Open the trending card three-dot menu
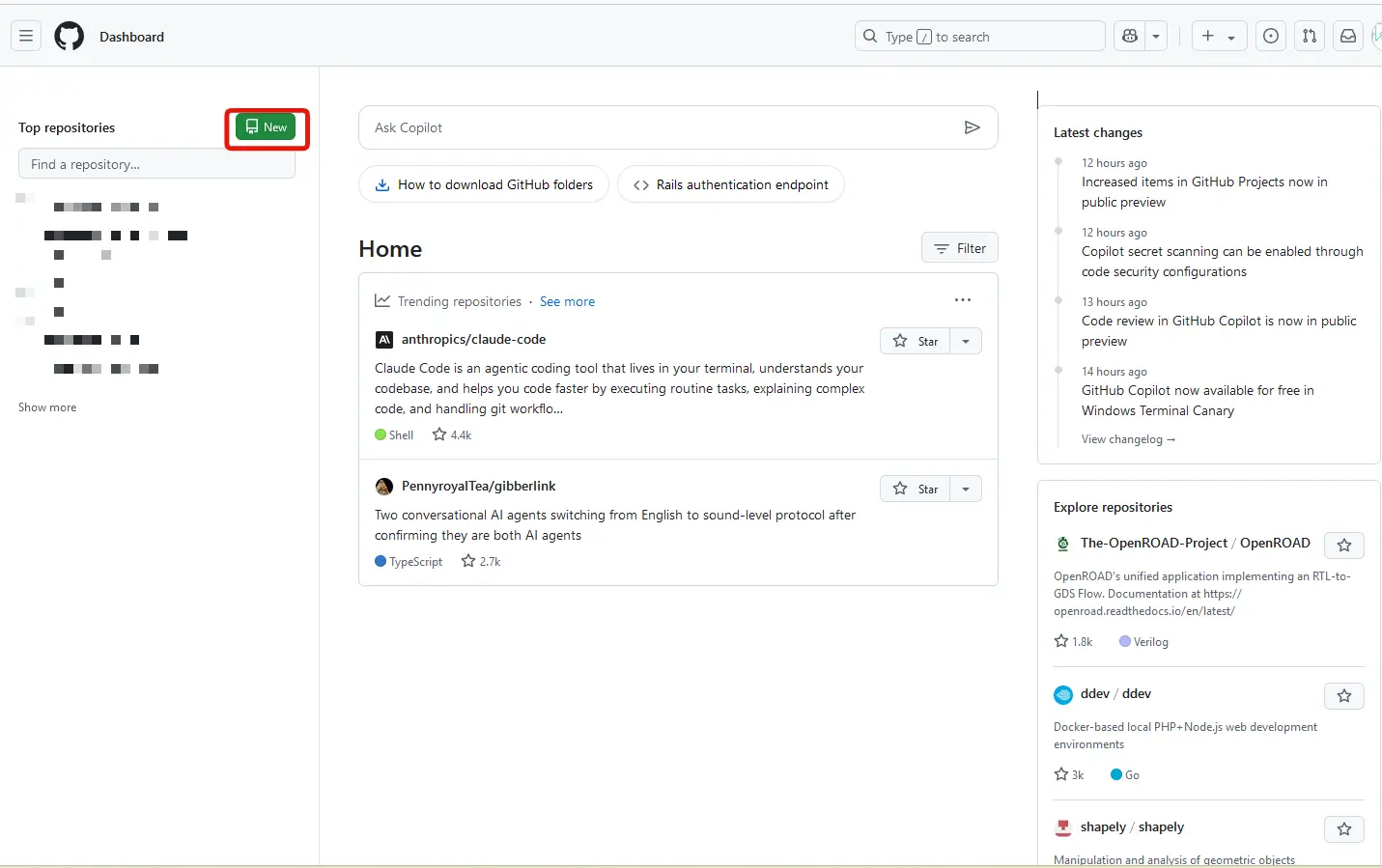Screen dimensions: 1382x868 click(x=963, y=300)
